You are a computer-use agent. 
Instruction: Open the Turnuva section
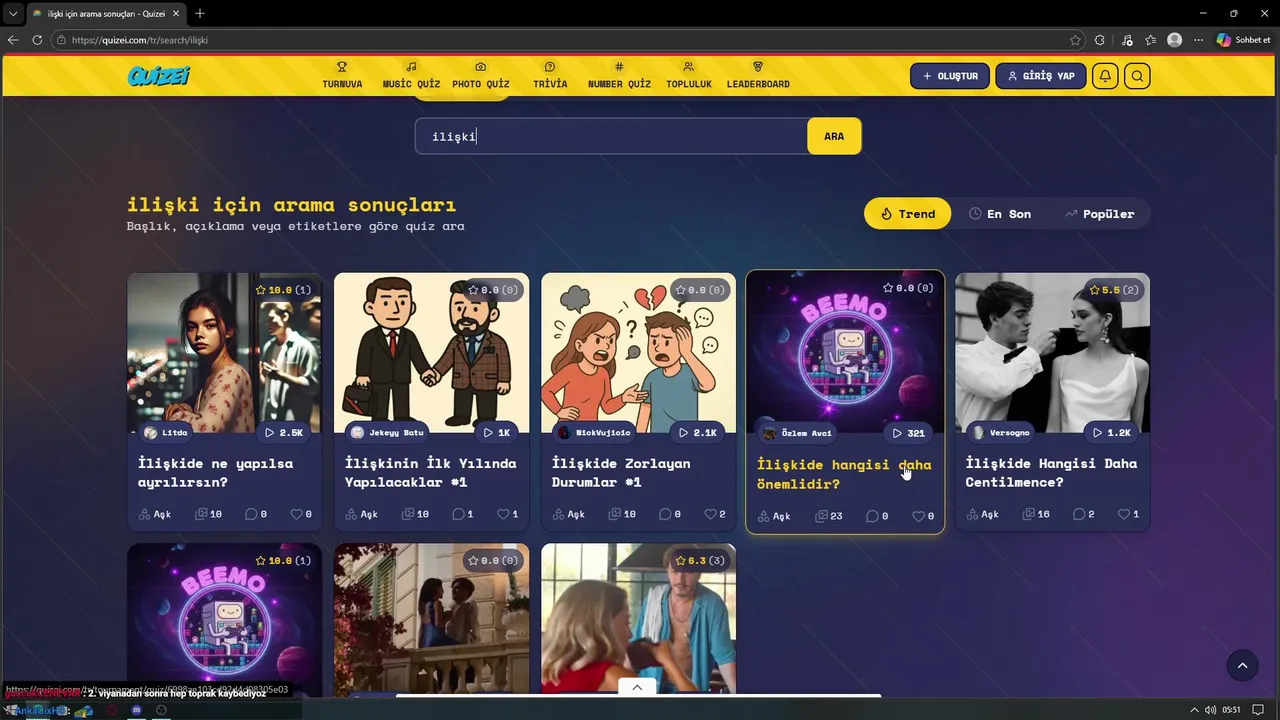click(x=342, y=76)
